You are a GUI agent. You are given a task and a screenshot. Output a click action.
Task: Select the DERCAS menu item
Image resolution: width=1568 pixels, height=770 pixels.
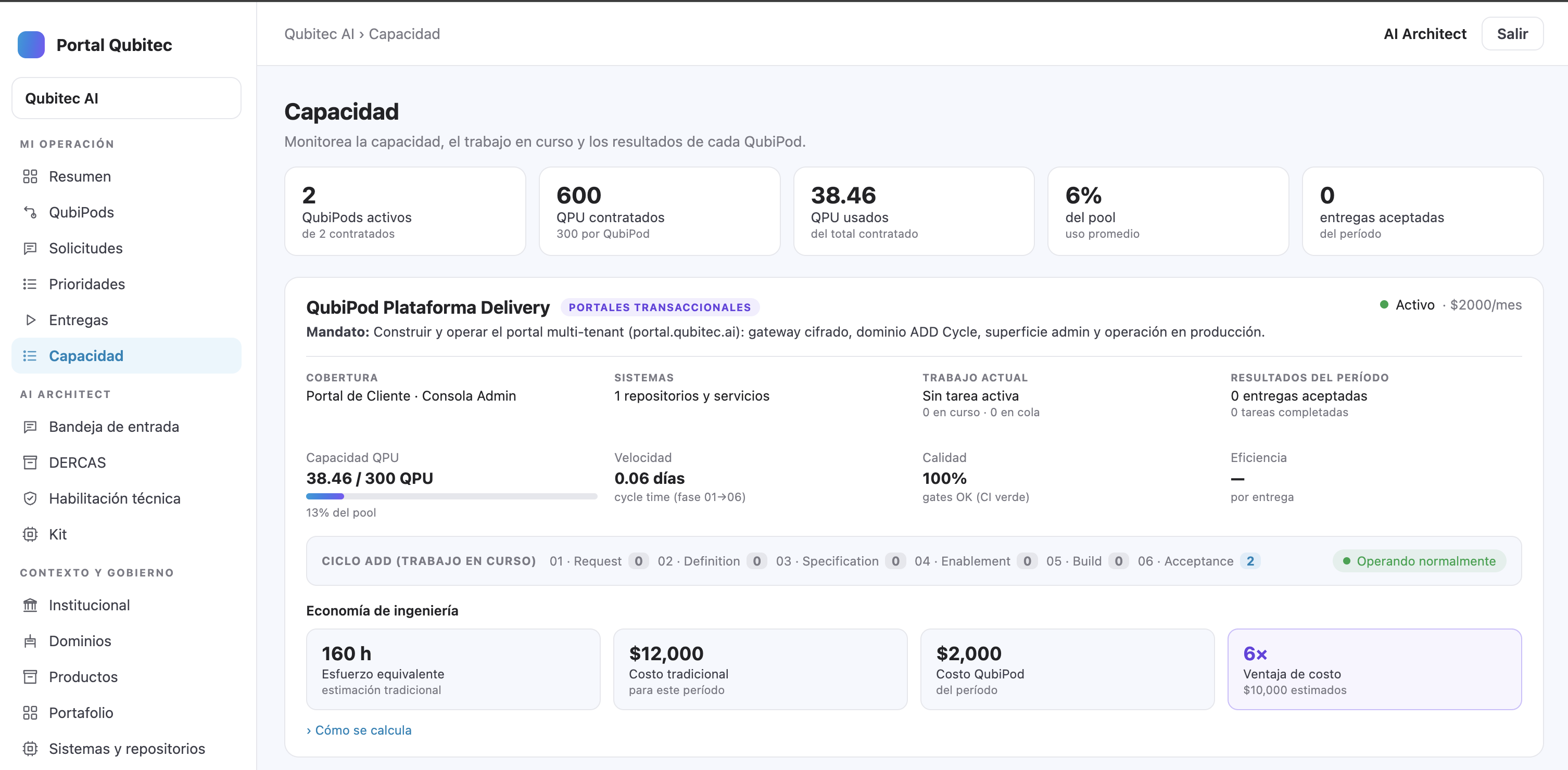coord(127,463)
